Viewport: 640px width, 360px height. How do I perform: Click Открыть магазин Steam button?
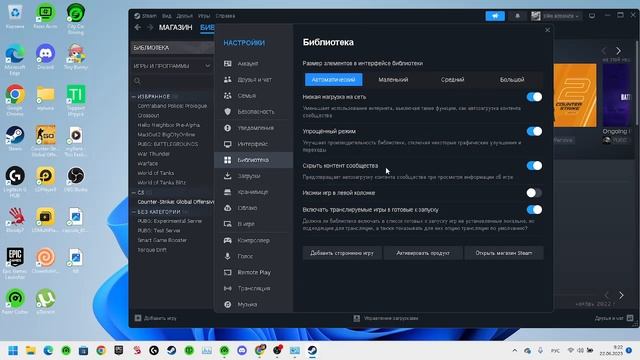pos(504,253)
